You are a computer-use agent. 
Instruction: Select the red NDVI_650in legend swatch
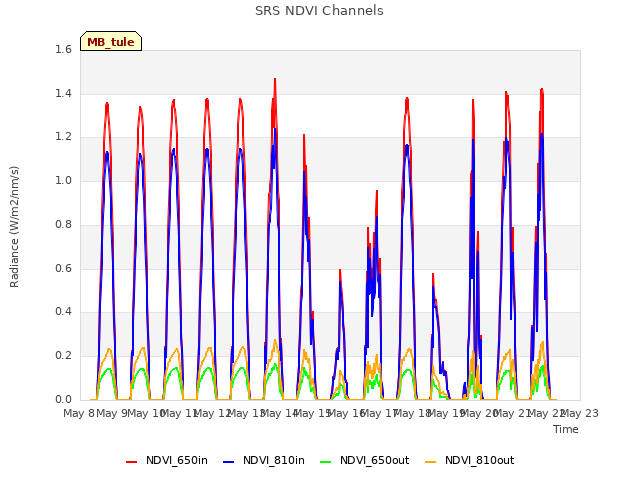pyautogui.click(x=131, y=461)
